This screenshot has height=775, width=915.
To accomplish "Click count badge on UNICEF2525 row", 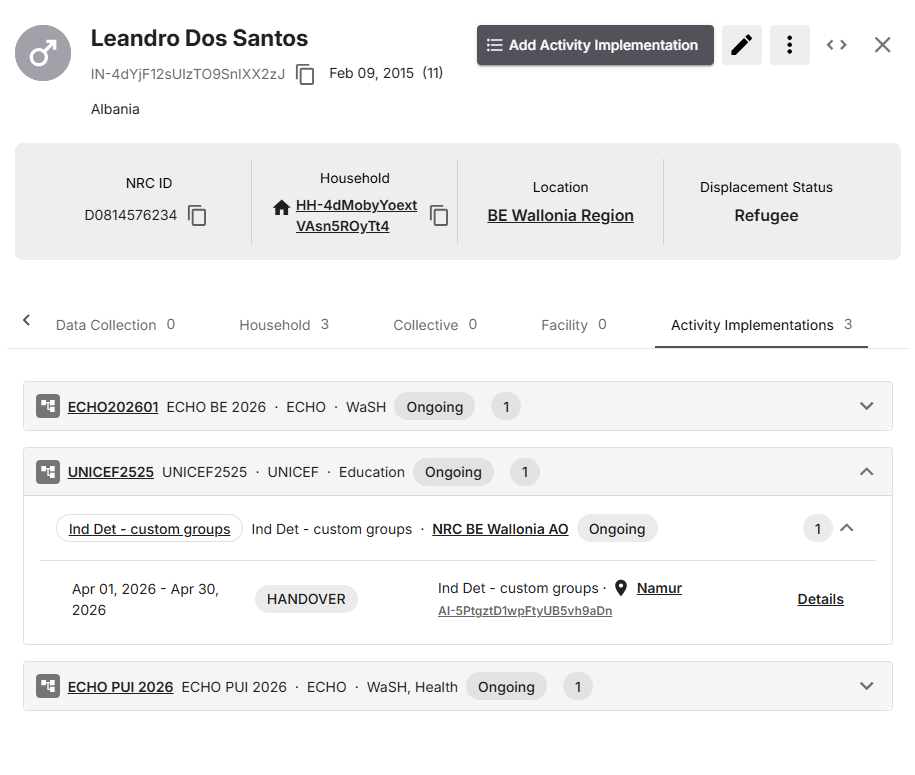I will pyautogui.click(x=525, y=472).
